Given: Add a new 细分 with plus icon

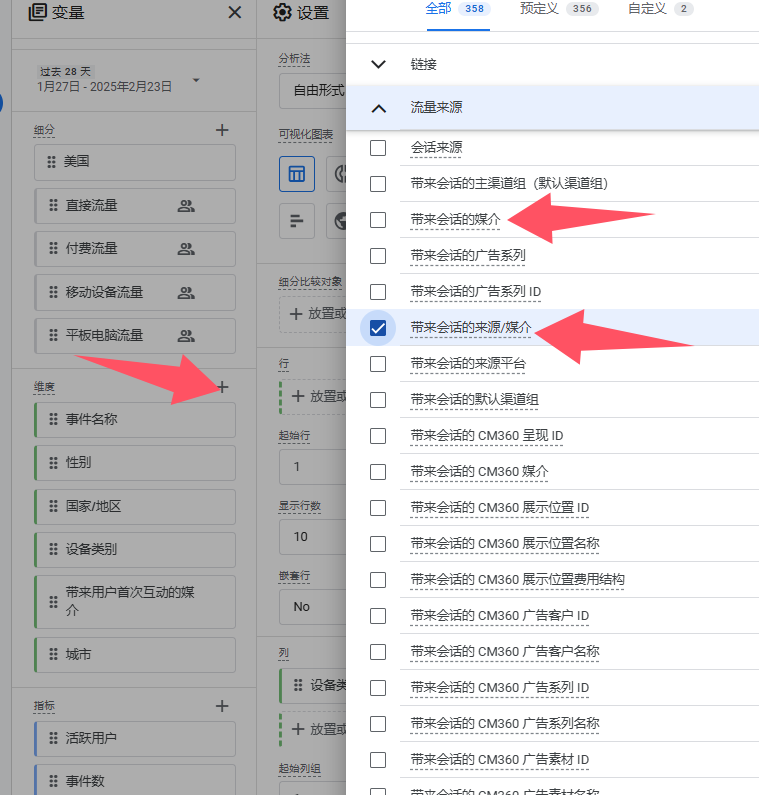Looking at the screenshot, I should (222, 130).
